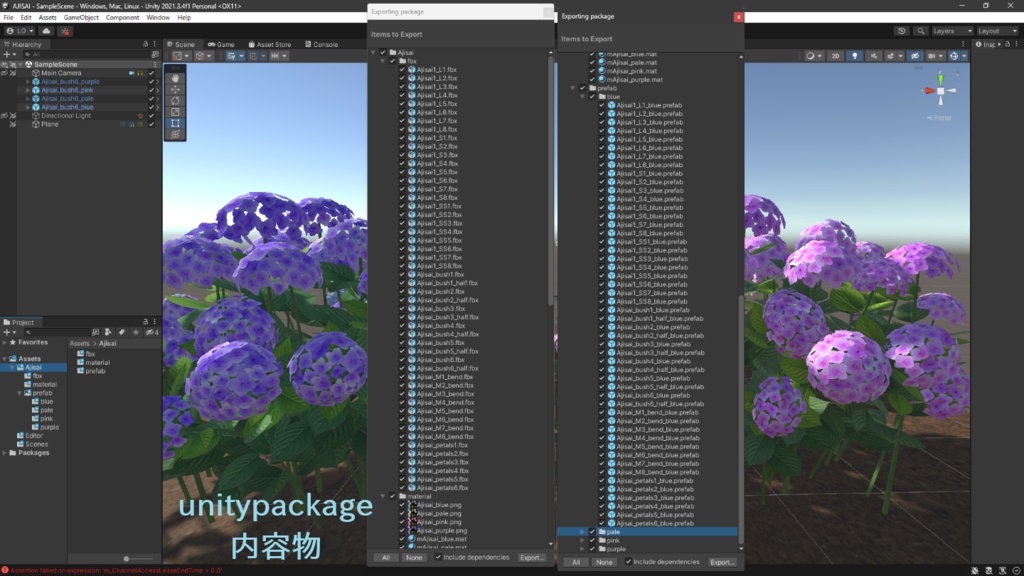Viewport: 1024px width, 576px height.
Task: Select the Hand (View) tool in Scene
Action: tap(175, 78)
